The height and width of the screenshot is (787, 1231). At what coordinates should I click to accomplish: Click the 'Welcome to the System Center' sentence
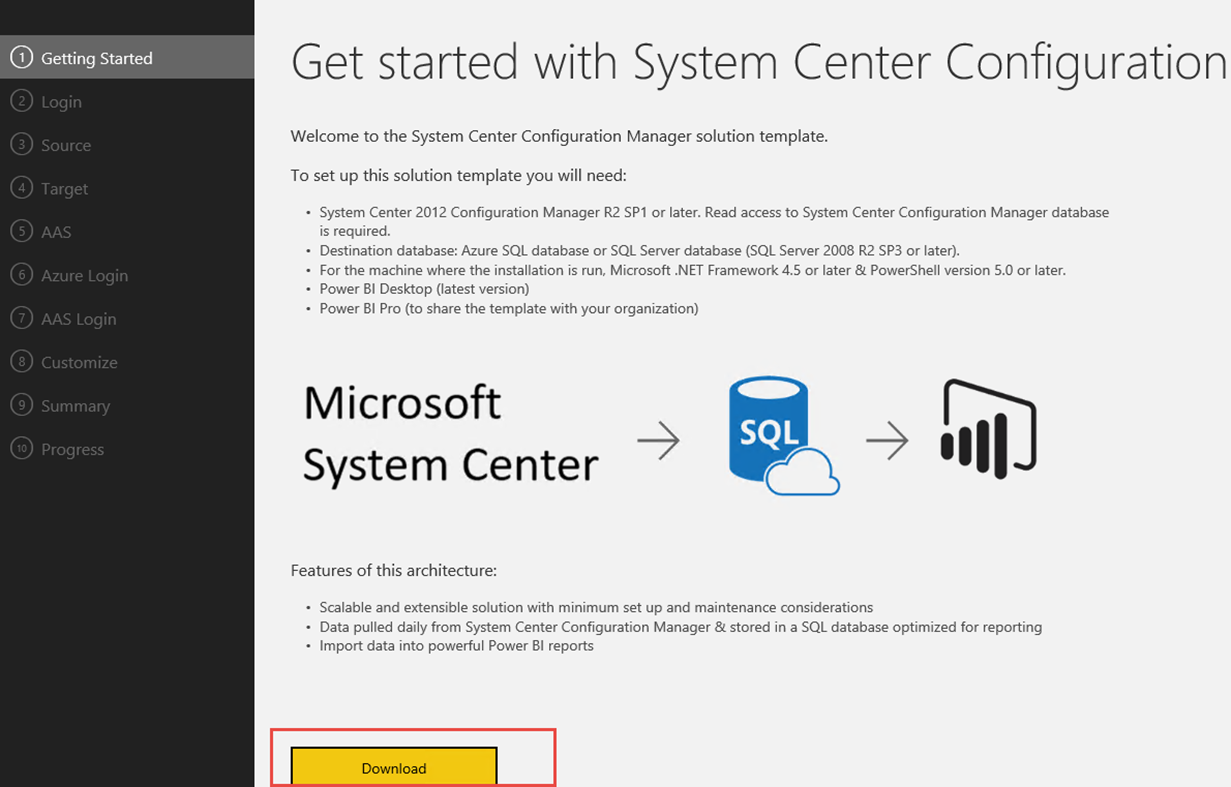pos(559,136)
